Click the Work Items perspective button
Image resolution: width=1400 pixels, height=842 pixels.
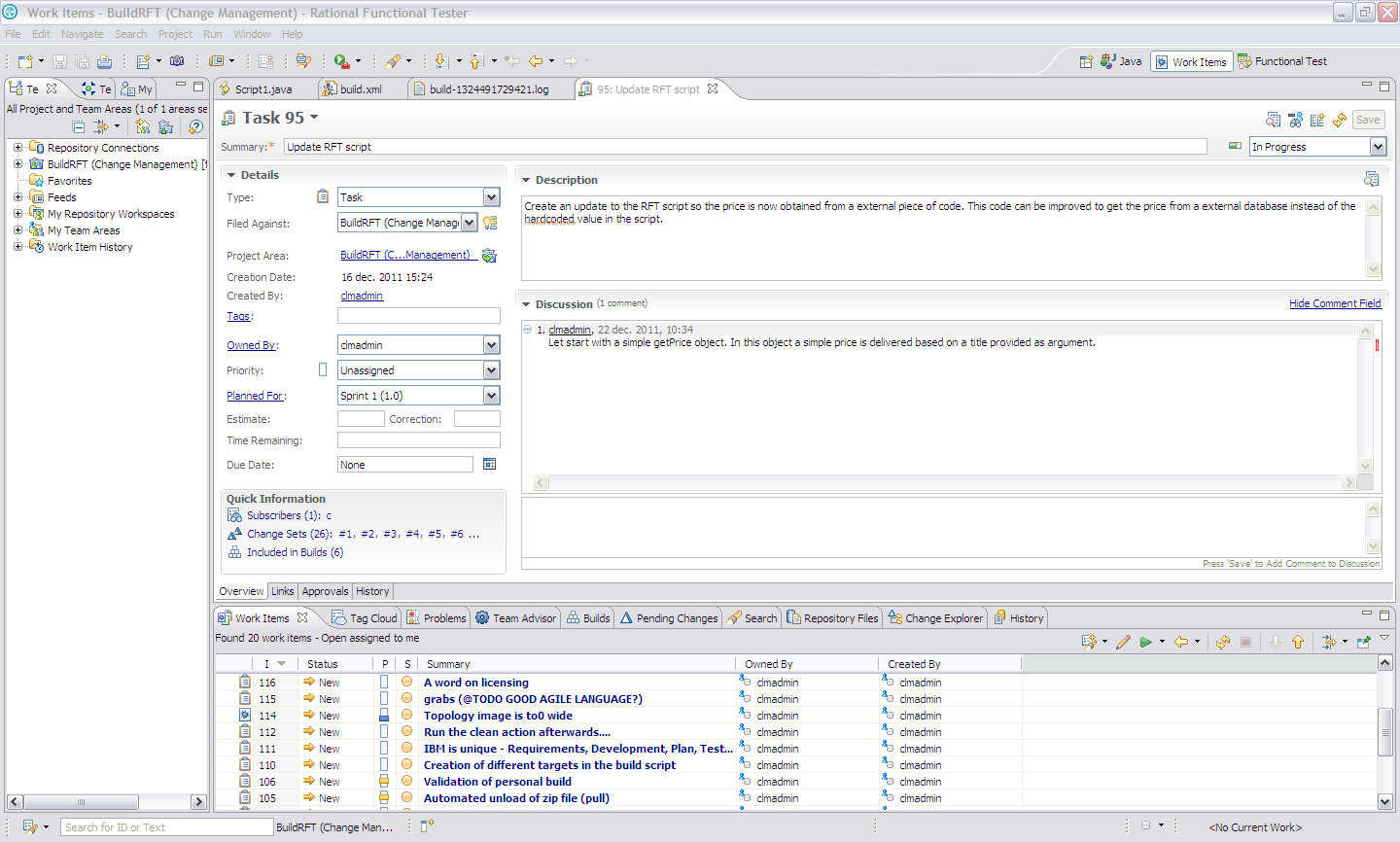(x=1191, y=61)
